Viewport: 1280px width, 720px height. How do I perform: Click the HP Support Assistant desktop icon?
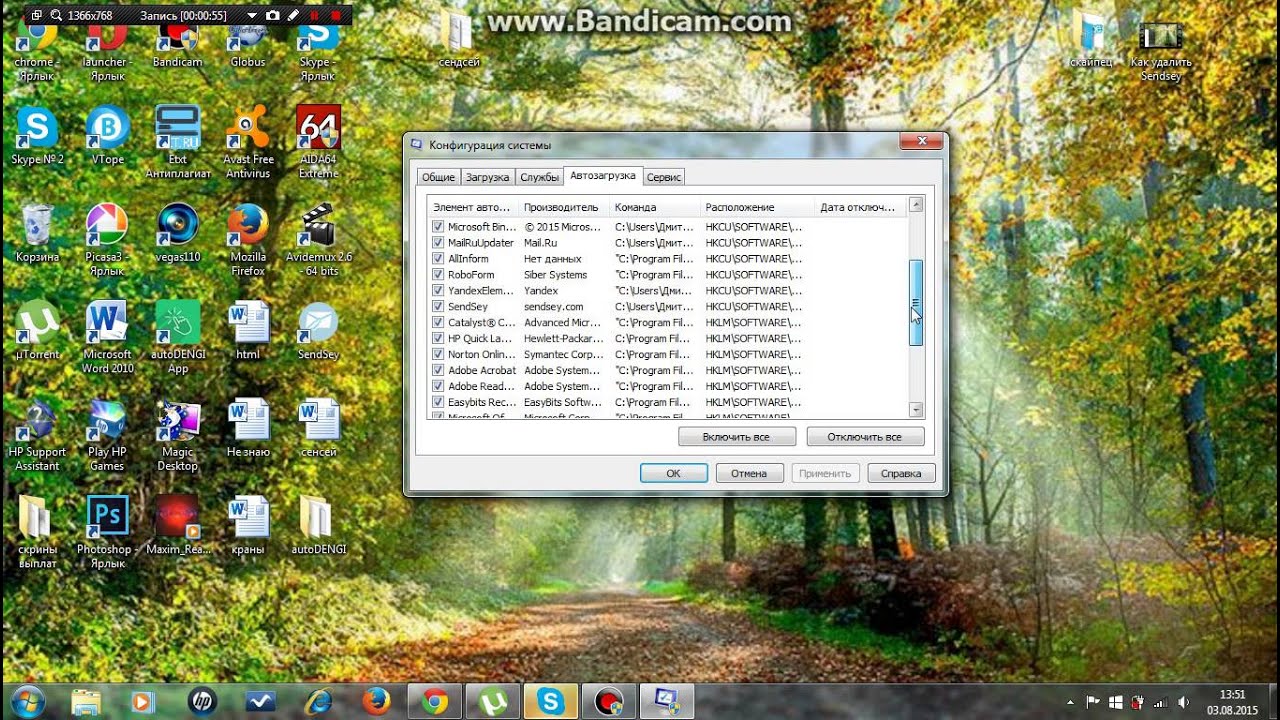[37, 435]
